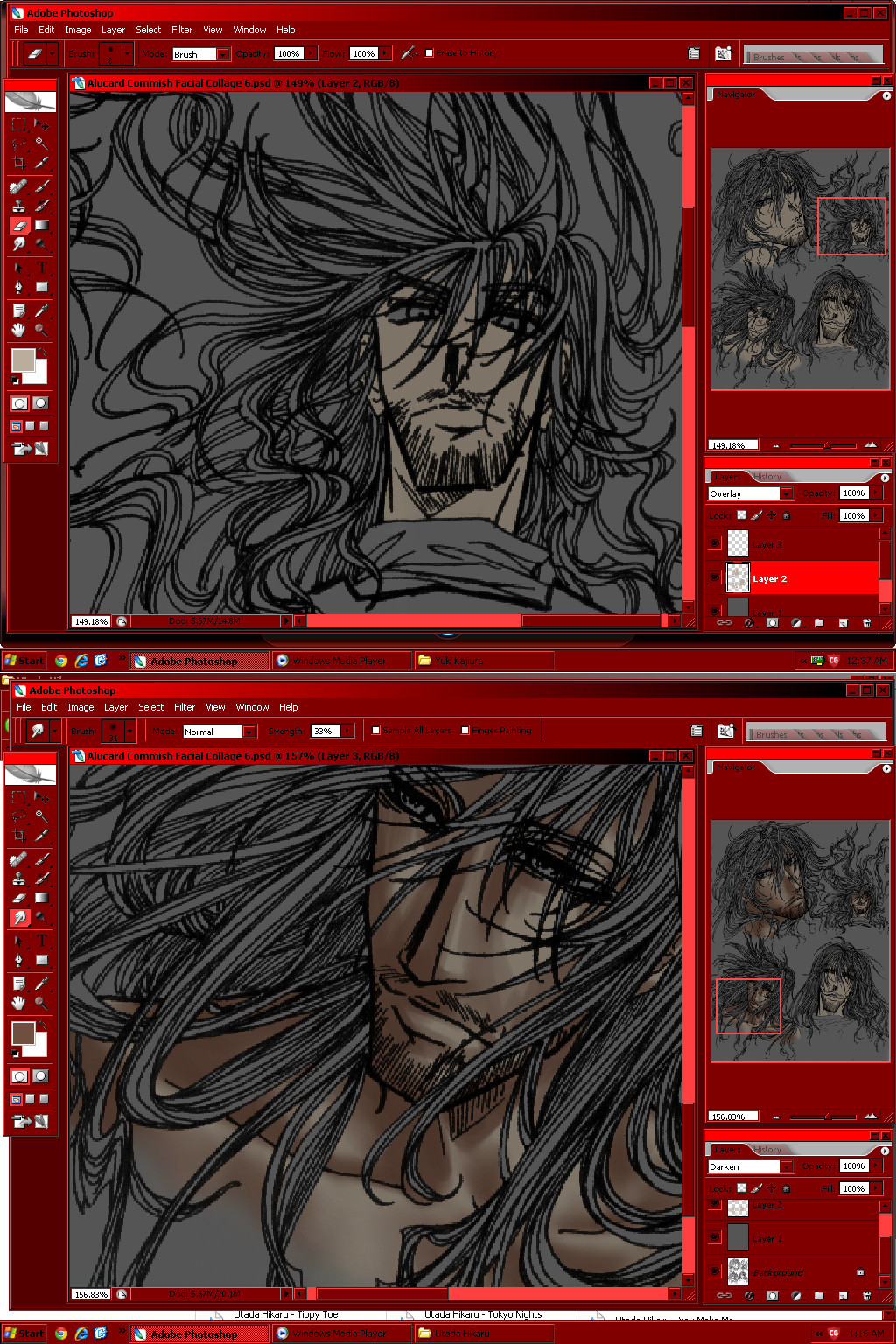Open the Select menu in the 157% window
This screenshot has height=1344, width=896.
click(150, 707)
